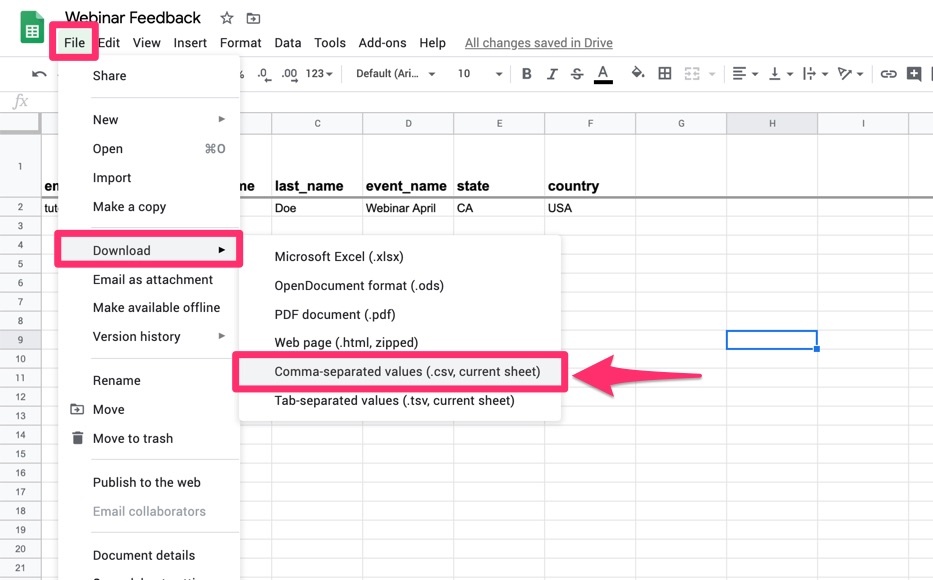
Task: Open the Format menu
Action: (x=240, y=43)
